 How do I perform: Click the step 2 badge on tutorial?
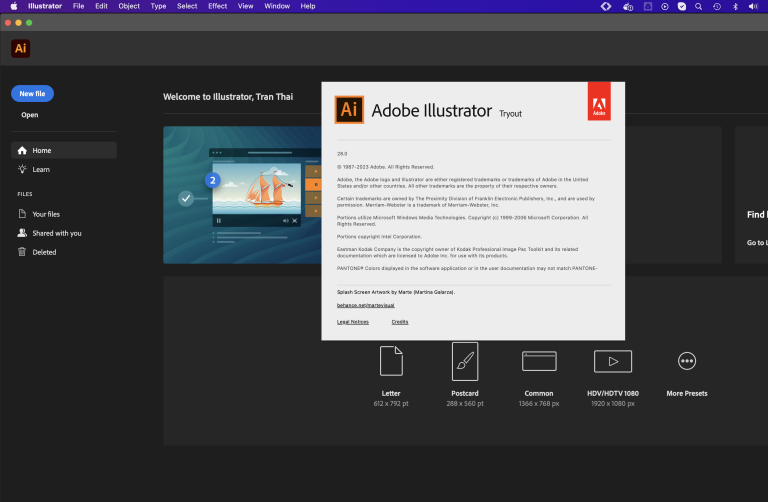click(x=213, y=180)
